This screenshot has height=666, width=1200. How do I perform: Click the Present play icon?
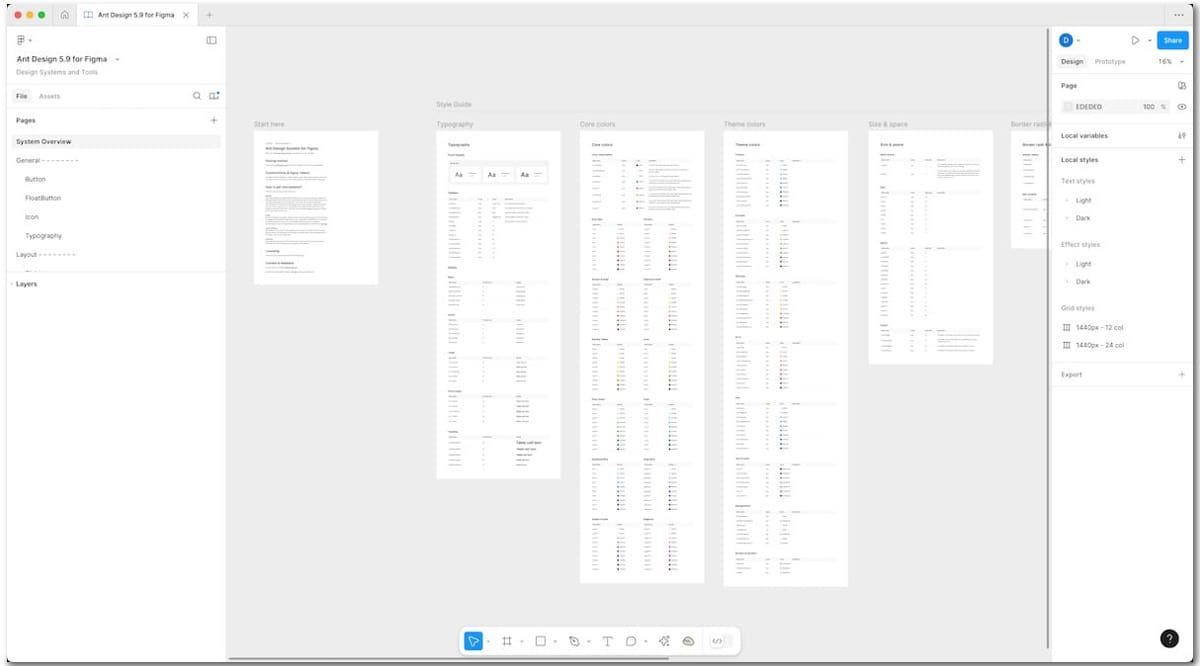pyautogui.click(x=1135, y=40)
